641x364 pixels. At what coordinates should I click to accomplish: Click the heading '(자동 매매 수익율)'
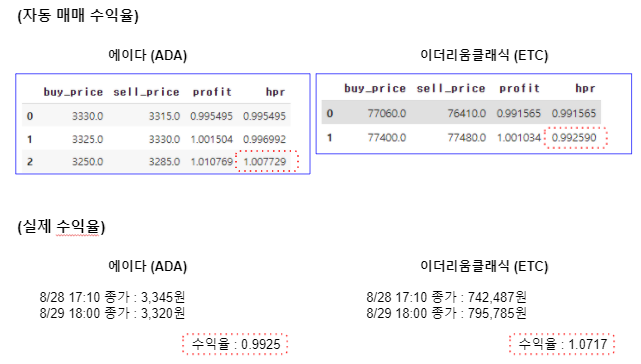coord(78,16)
